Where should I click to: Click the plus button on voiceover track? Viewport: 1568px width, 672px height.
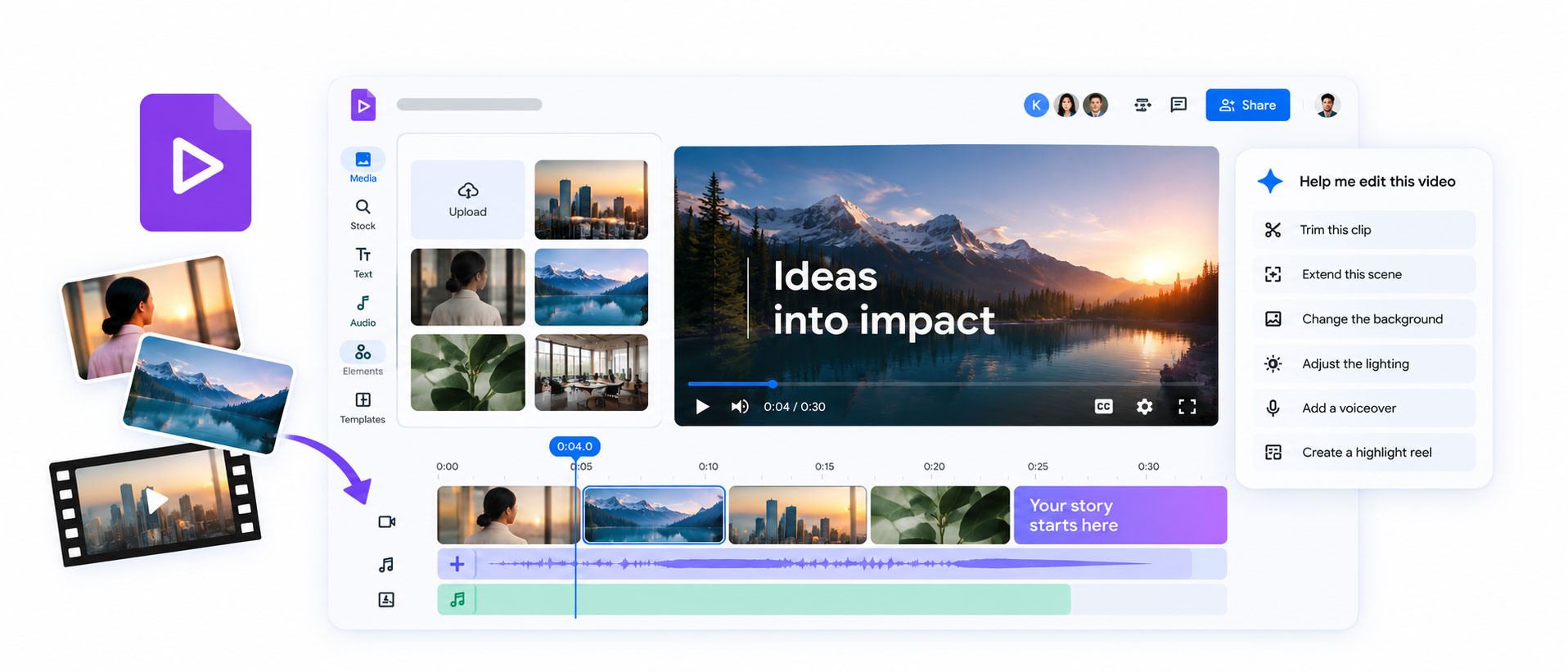(x=457, y=564)
